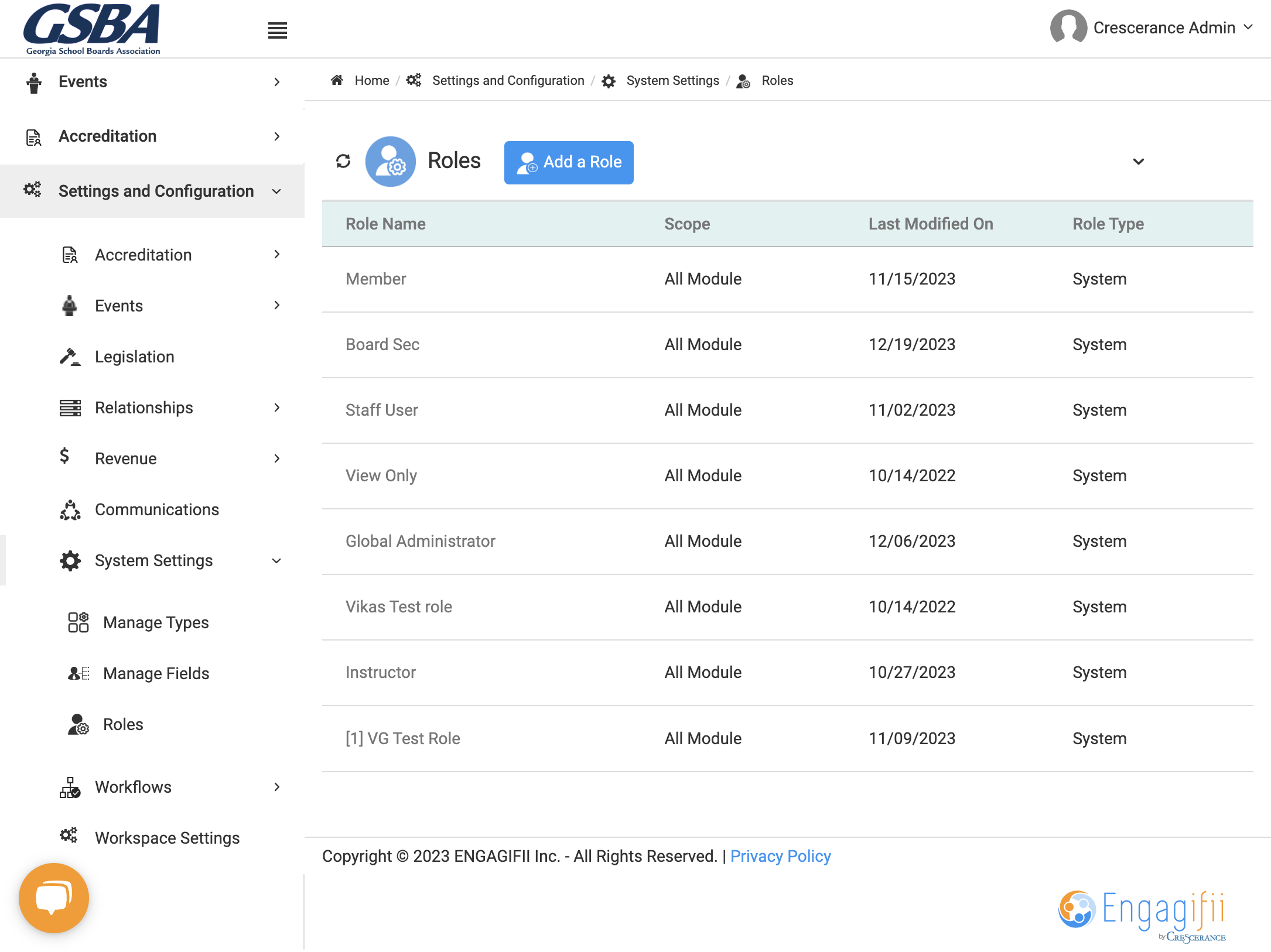This screenshot has width=1271, height=952.
Task: Open the Crescerance Admin user dropdown
Action: 1152,28
